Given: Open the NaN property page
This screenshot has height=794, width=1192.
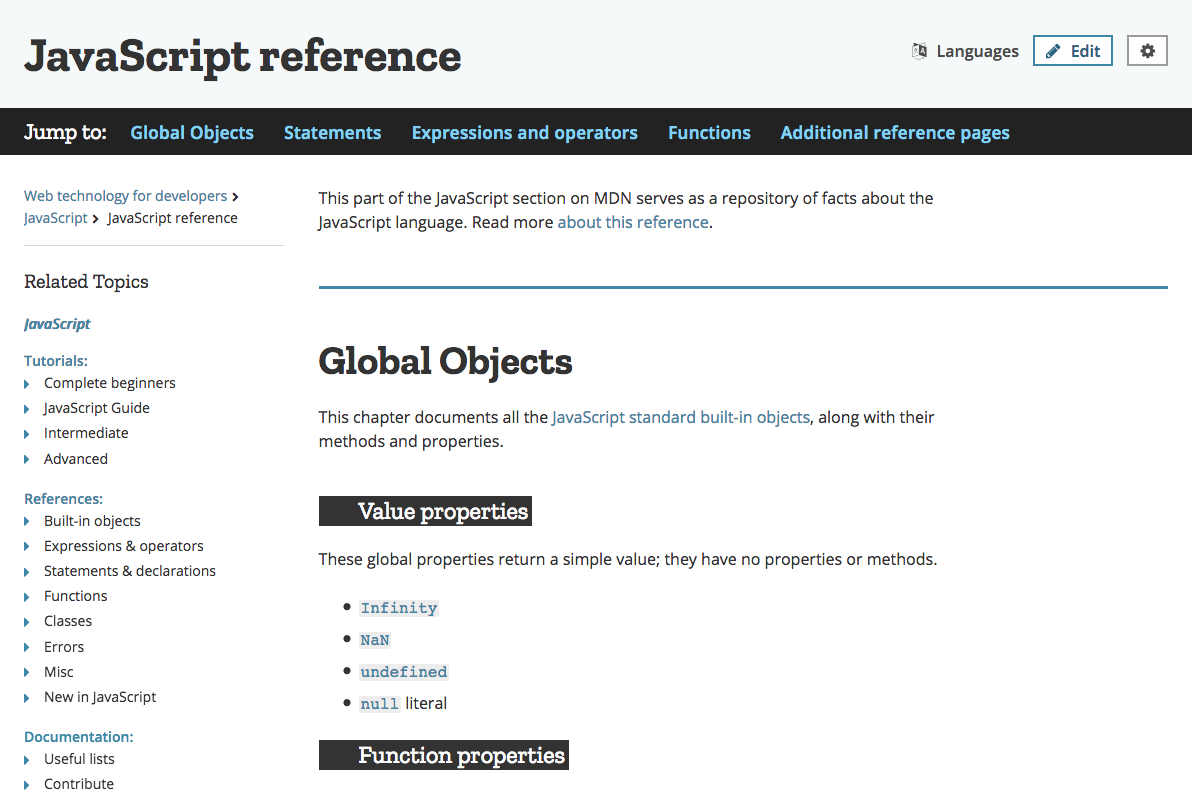Looking at the screenshot, I should 375,640.
